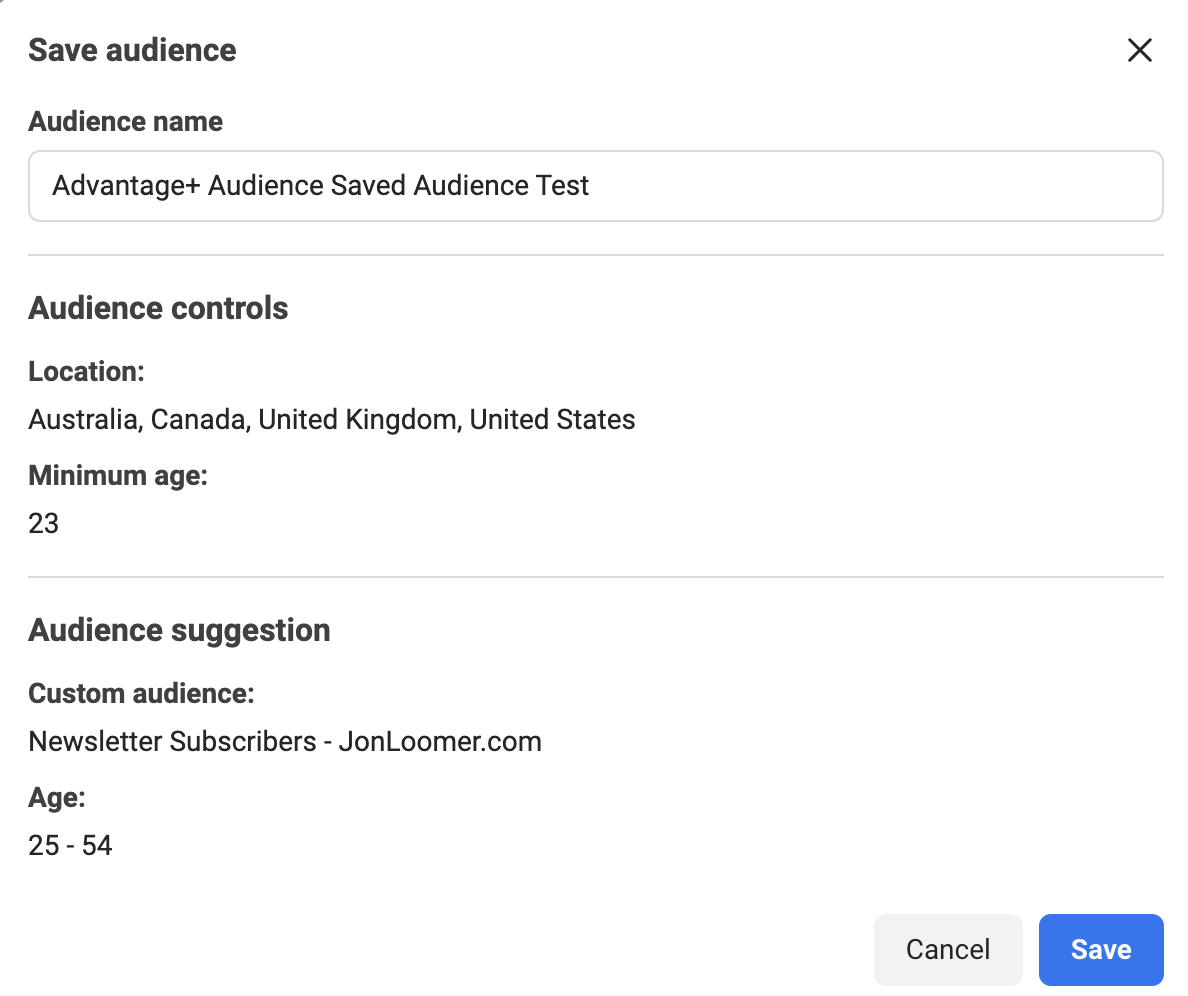Select the listed countries under Location

[332, 419]
